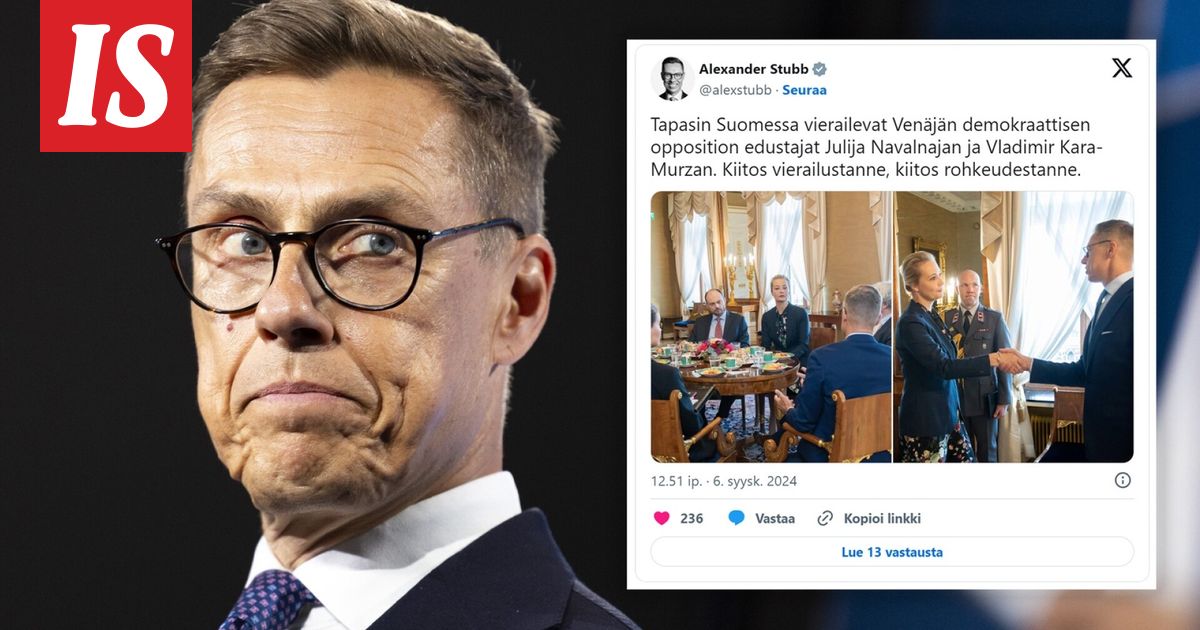The image size is (1200, 630).
Task: Follow the account via Seuraa
Action: [804, 90]
